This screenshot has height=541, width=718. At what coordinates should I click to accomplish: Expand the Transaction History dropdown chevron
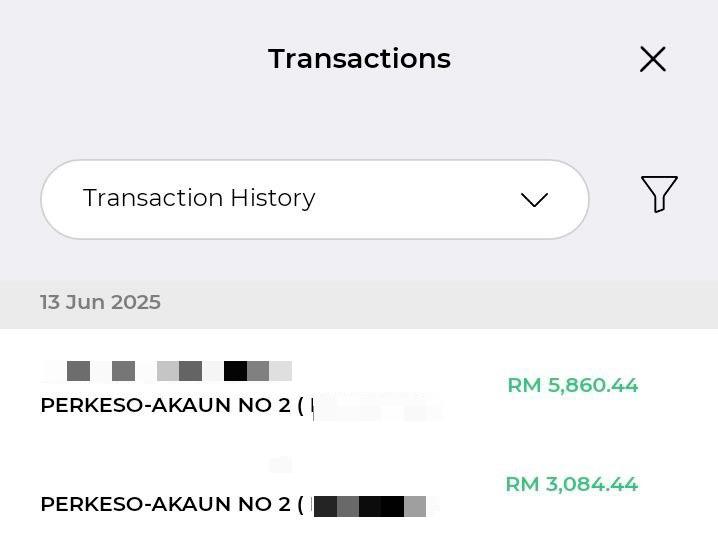pyautogui.click(x=534, y=200)
